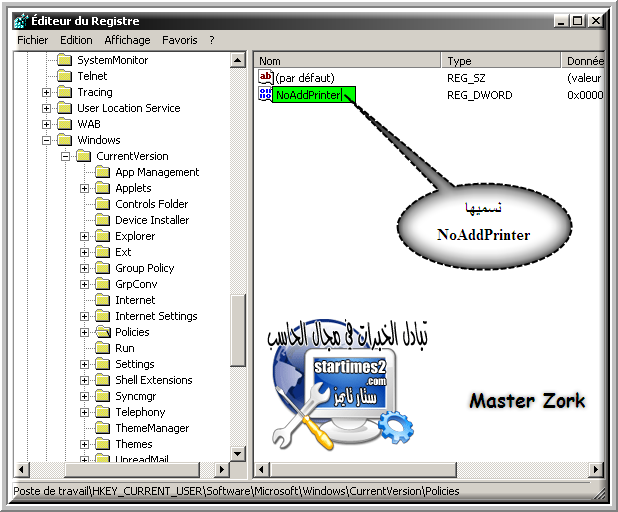Click the Controls Folder key icon

tap(102, 204)
